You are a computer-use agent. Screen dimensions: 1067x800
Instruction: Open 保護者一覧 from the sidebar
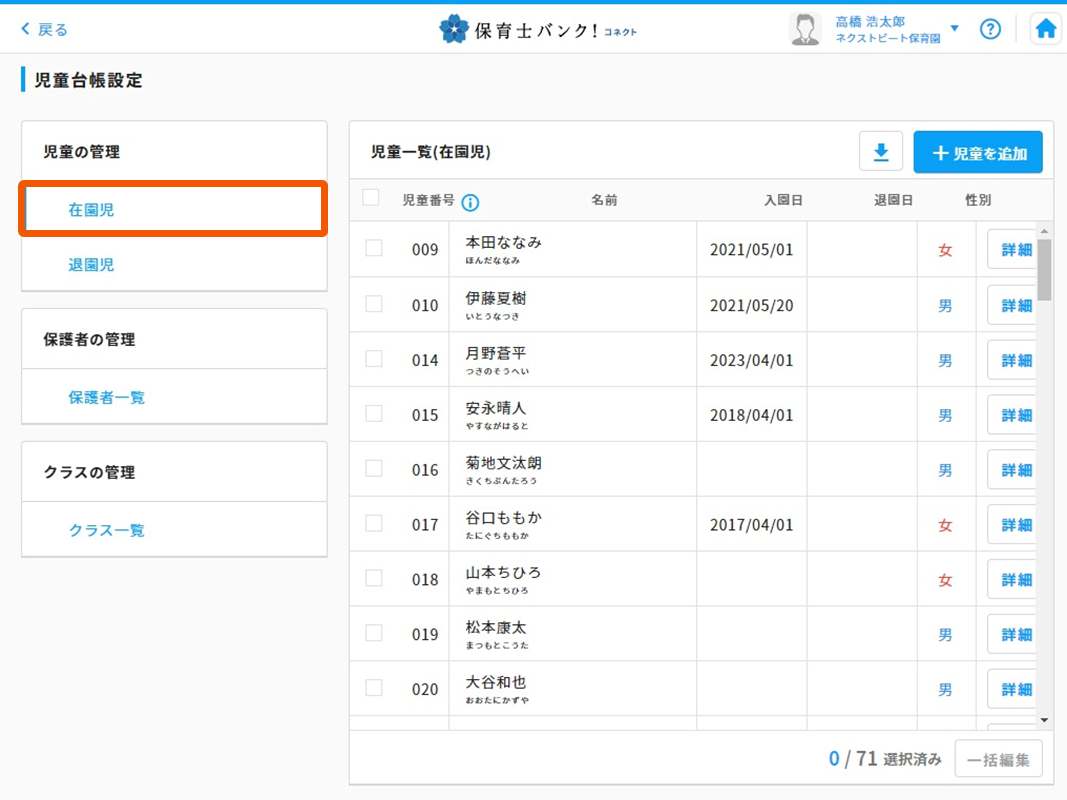coord(106,397)
